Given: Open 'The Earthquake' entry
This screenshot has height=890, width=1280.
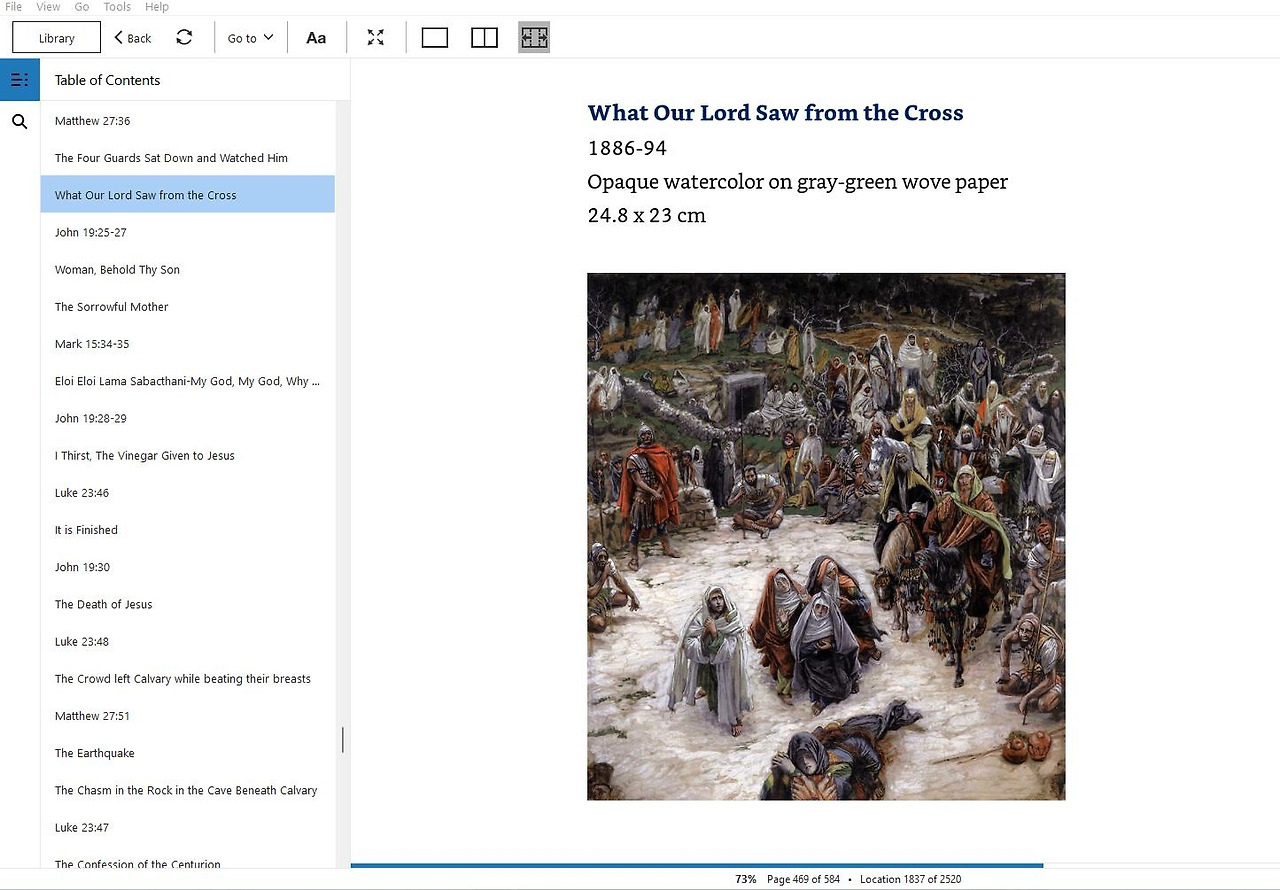Looking at the screenshot, I should tap(188, 753).
